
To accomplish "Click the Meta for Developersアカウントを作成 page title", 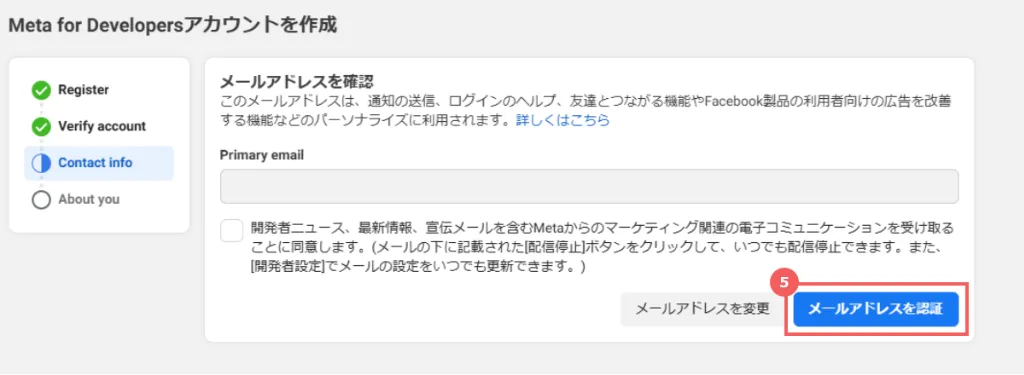I will tap(172, 25).
